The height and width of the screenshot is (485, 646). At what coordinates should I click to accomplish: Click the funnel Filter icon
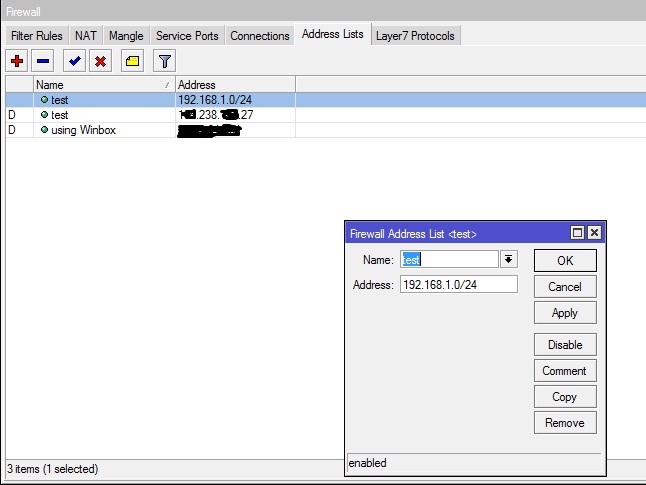(164, 61)
